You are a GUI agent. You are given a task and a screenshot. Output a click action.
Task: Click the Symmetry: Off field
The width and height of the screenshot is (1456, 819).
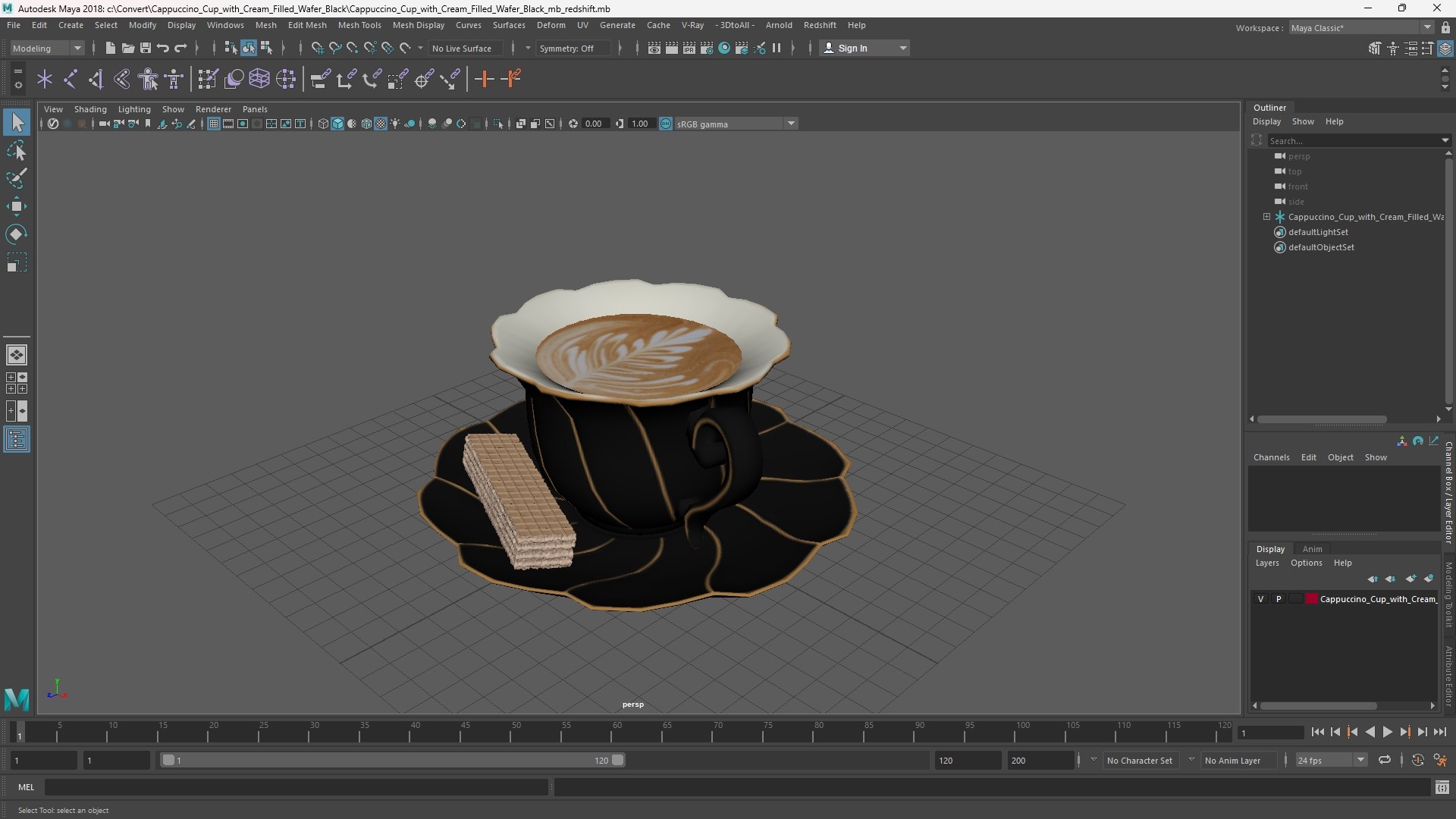pos(573,48)
